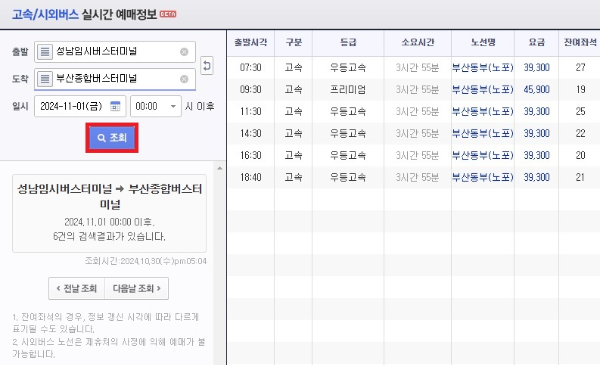This screenshot has height=365, width=600.
Task: Click the date field 2024-11-01(금)
Action: 80,106
